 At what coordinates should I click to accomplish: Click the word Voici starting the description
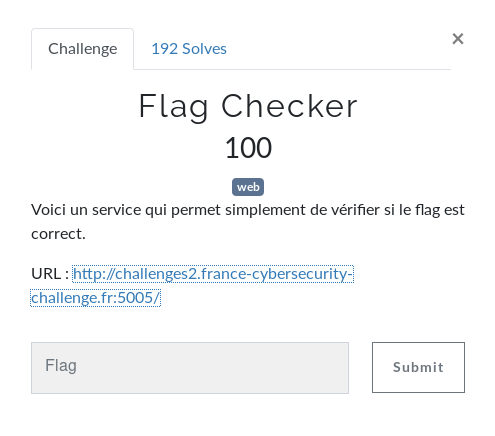48,210
